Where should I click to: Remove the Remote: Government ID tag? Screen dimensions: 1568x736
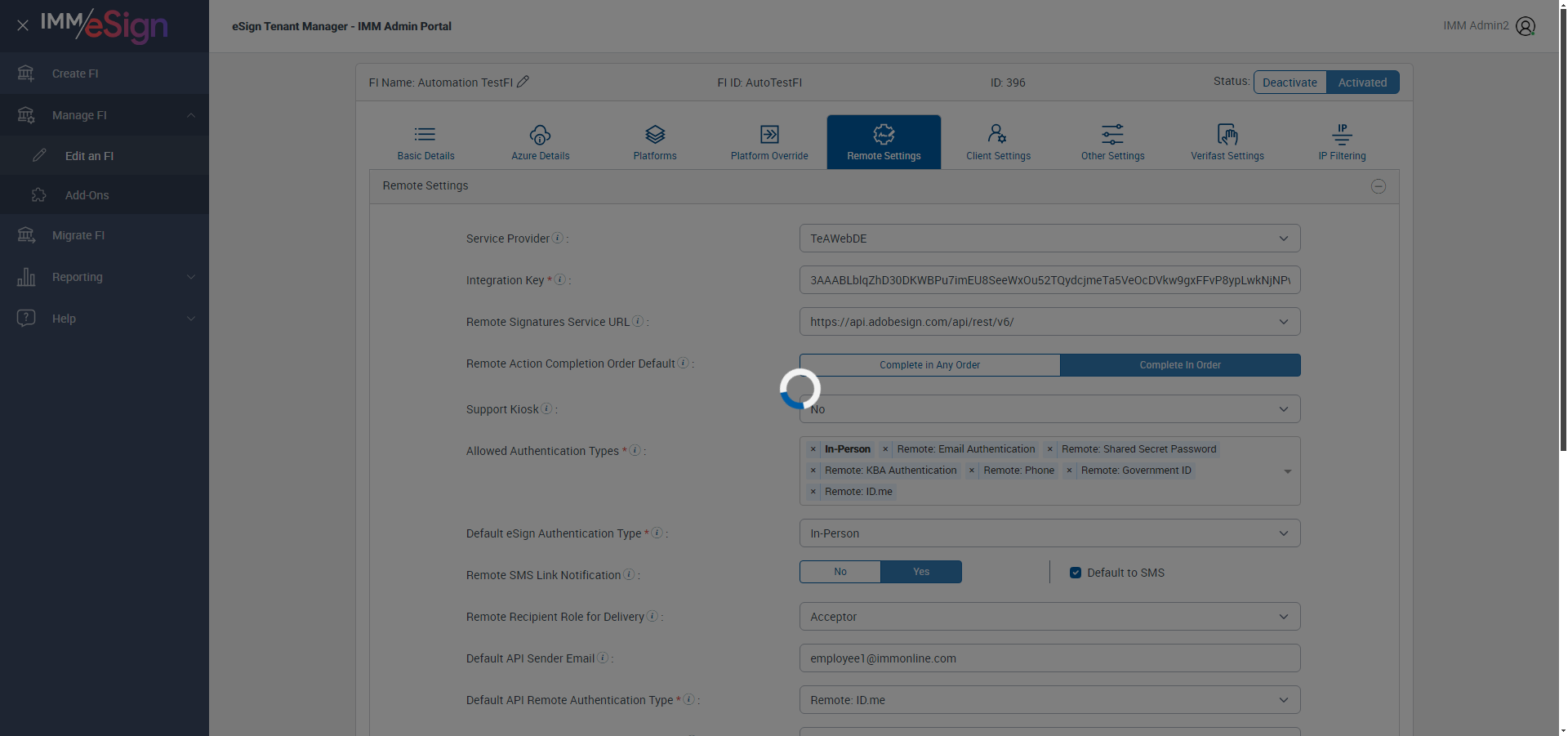click(1069, 471)
